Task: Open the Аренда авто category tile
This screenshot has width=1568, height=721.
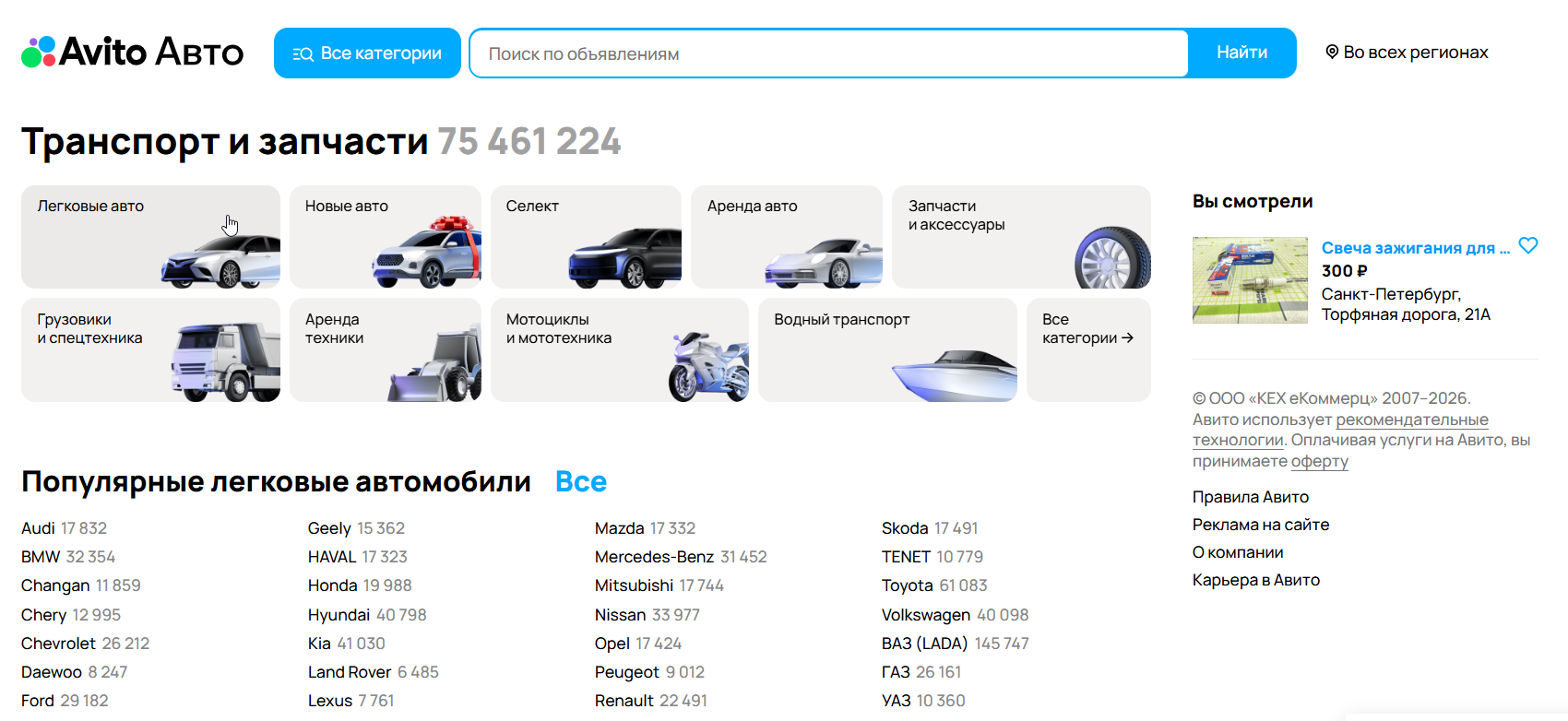Action: (x=787, y=237)
